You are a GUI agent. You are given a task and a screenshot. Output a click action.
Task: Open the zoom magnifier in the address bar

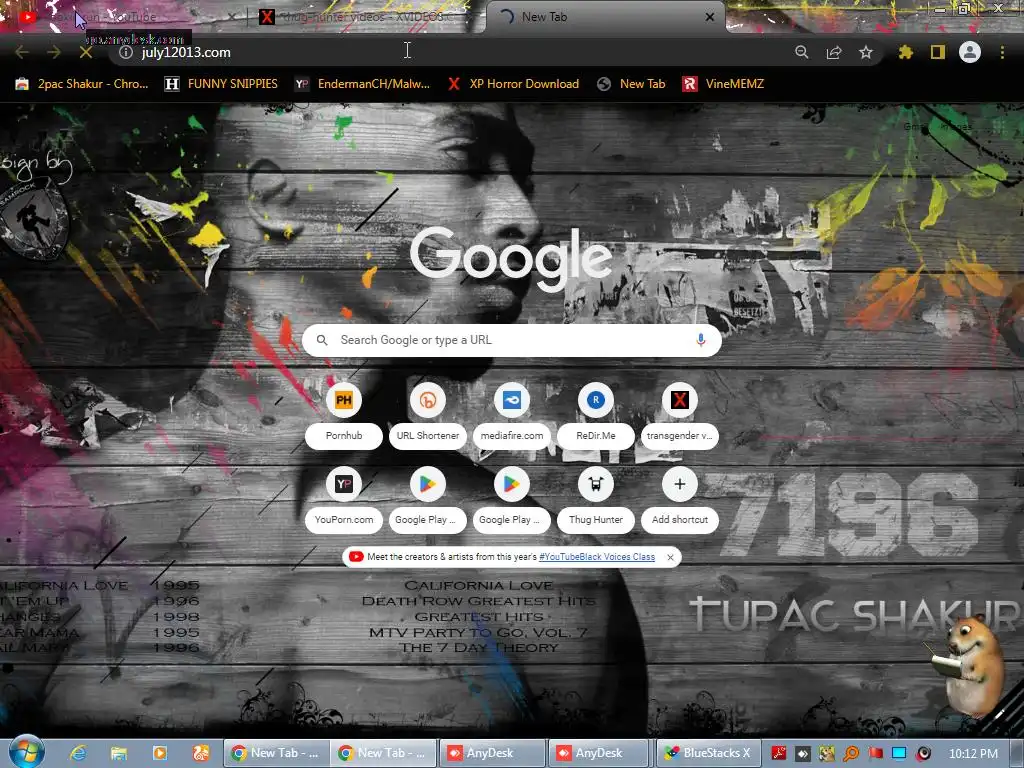(801, 52)
